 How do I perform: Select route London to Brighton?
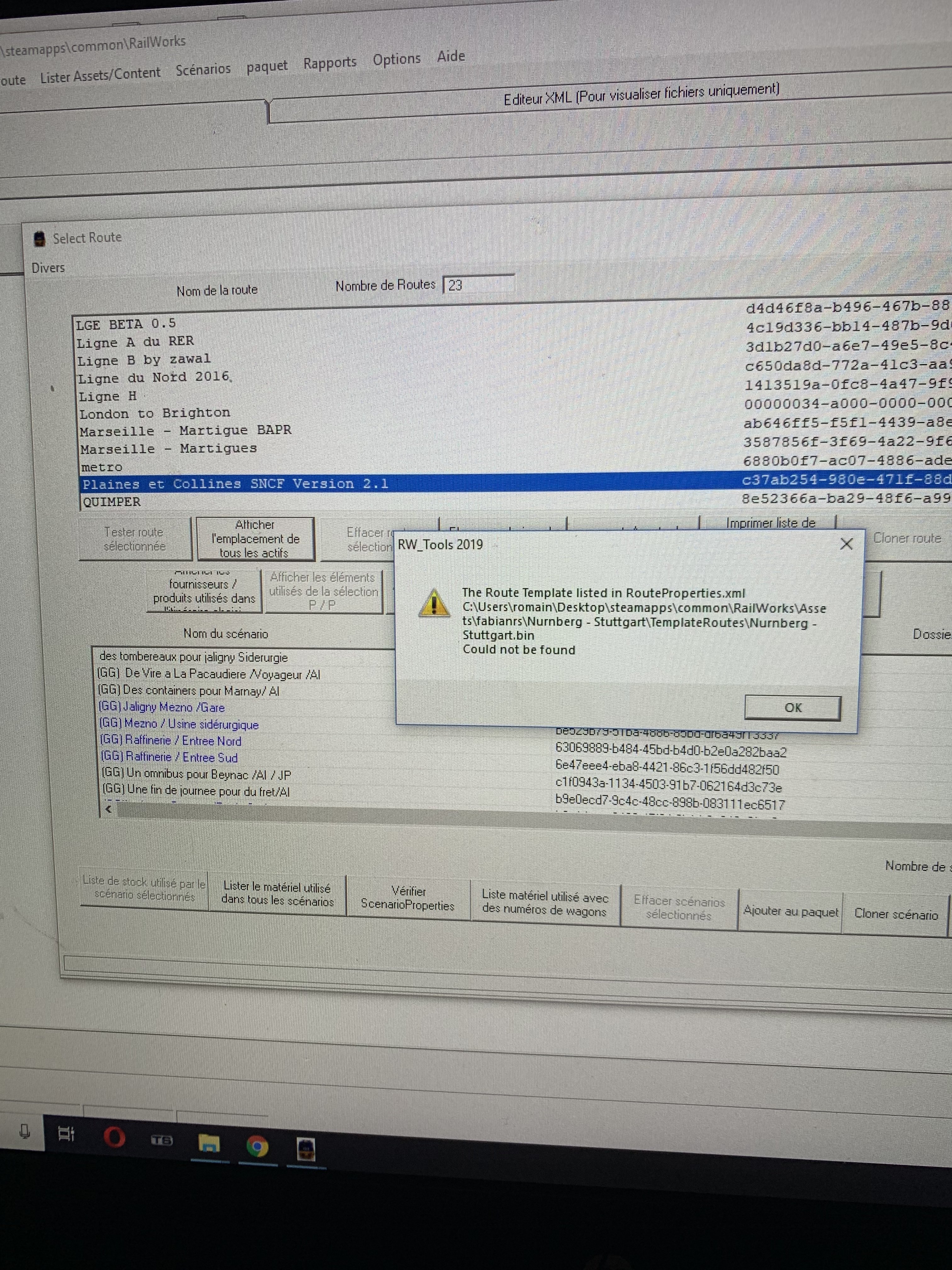click(x=154, y=413)
